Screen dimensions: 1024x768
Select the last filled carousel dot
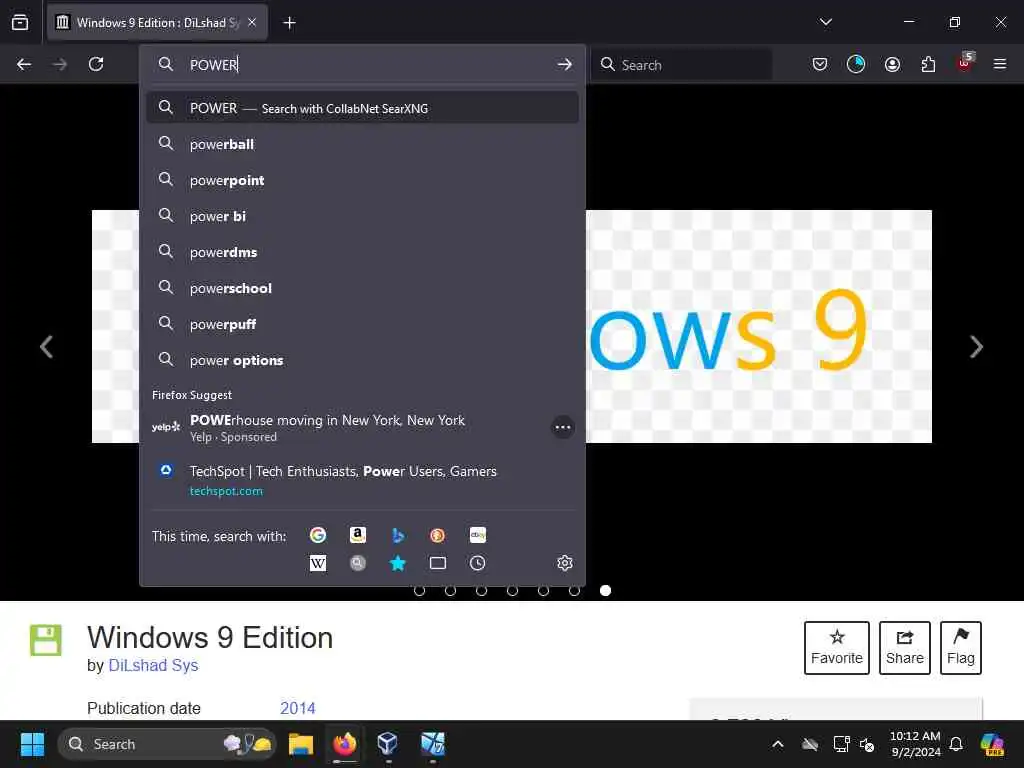pos(605,590)
